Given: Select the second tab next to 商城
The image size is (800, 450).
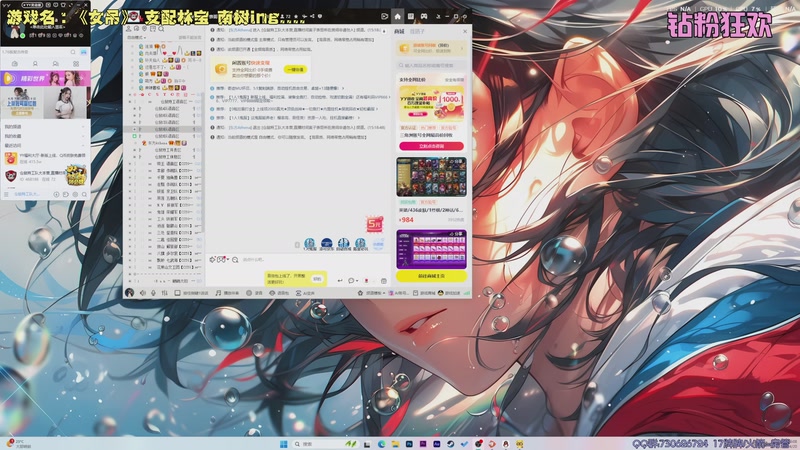Looking at the screenshot, I should pos(417,32).
